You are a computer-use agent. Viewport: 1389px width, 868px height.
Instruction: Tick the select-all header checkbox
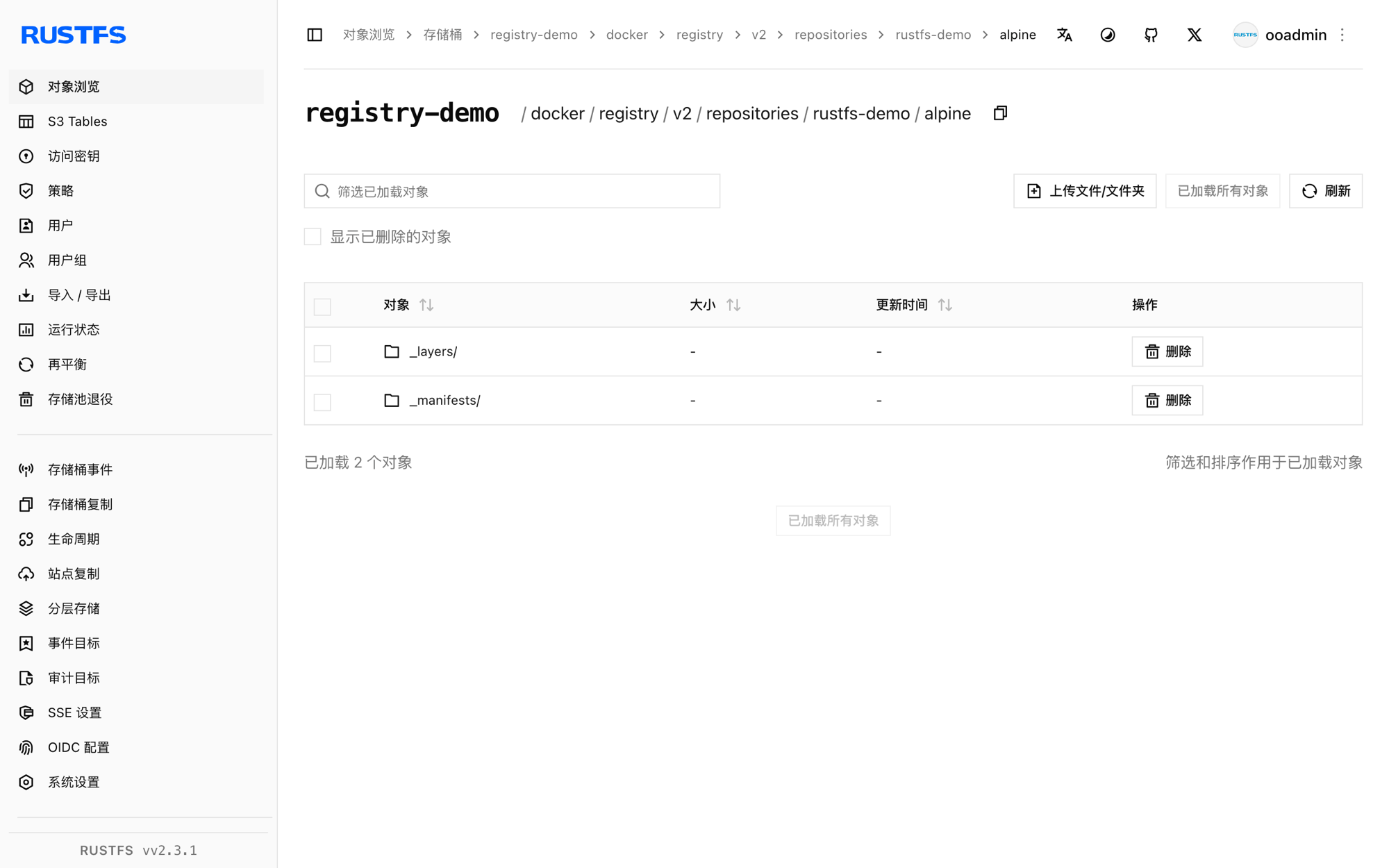click(322, 306)
